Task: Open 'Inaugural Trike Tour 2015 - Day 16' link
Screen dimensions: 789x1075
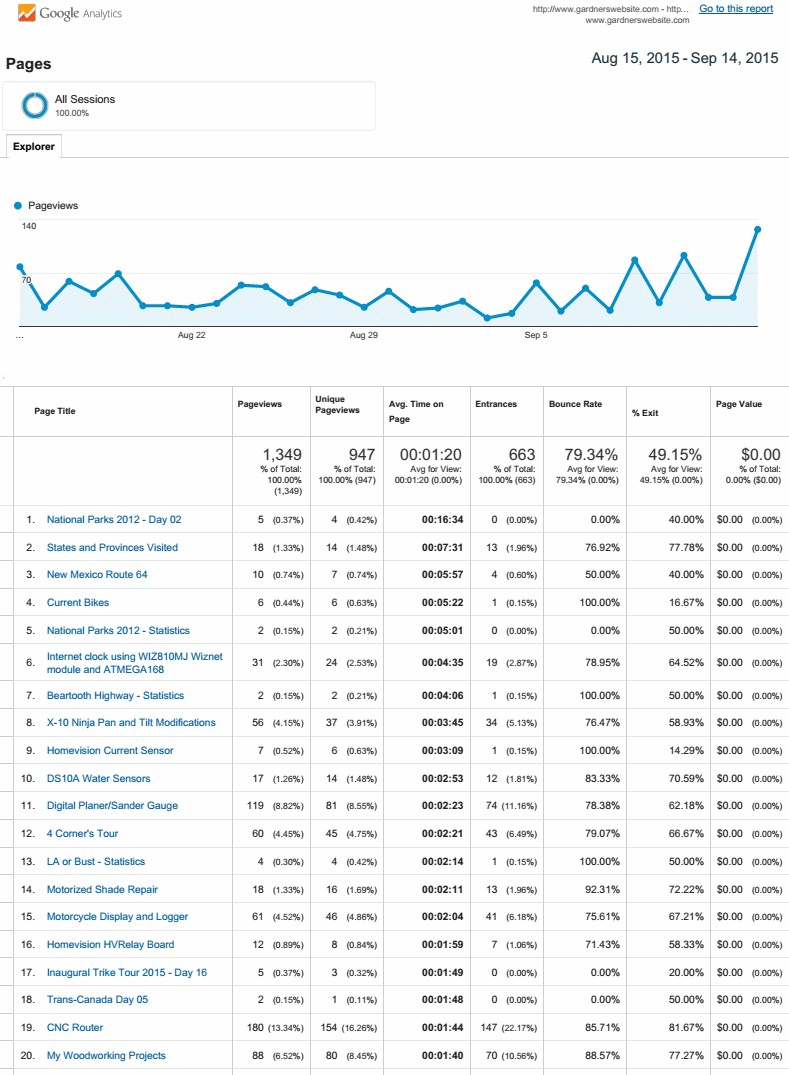Action: click(127, 972)
